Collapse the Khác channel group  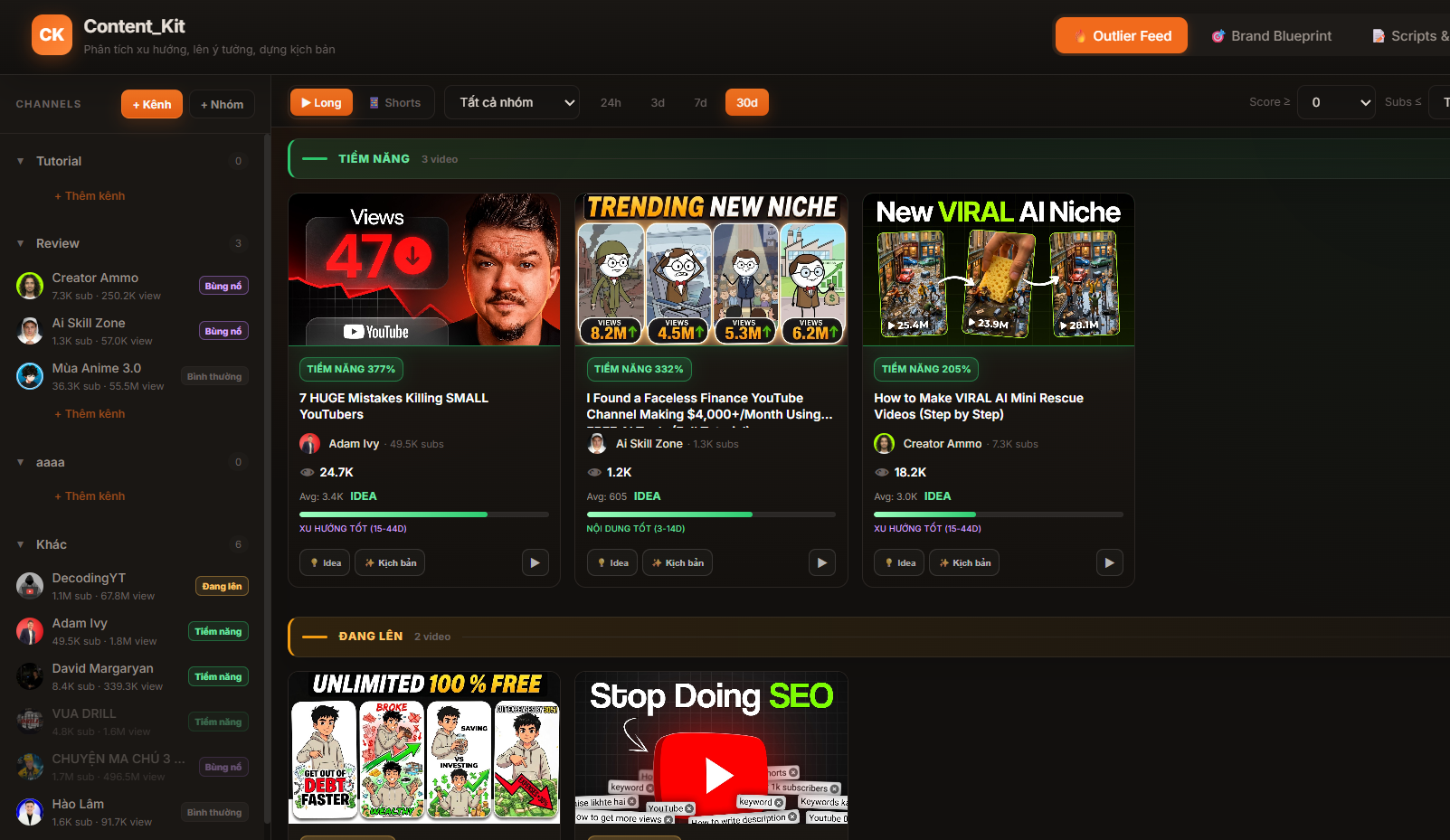point(20,544)
